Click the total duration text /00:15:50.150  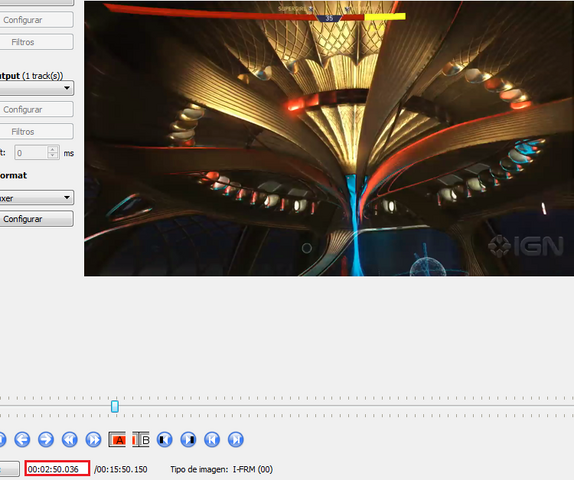tap(120, 469)
